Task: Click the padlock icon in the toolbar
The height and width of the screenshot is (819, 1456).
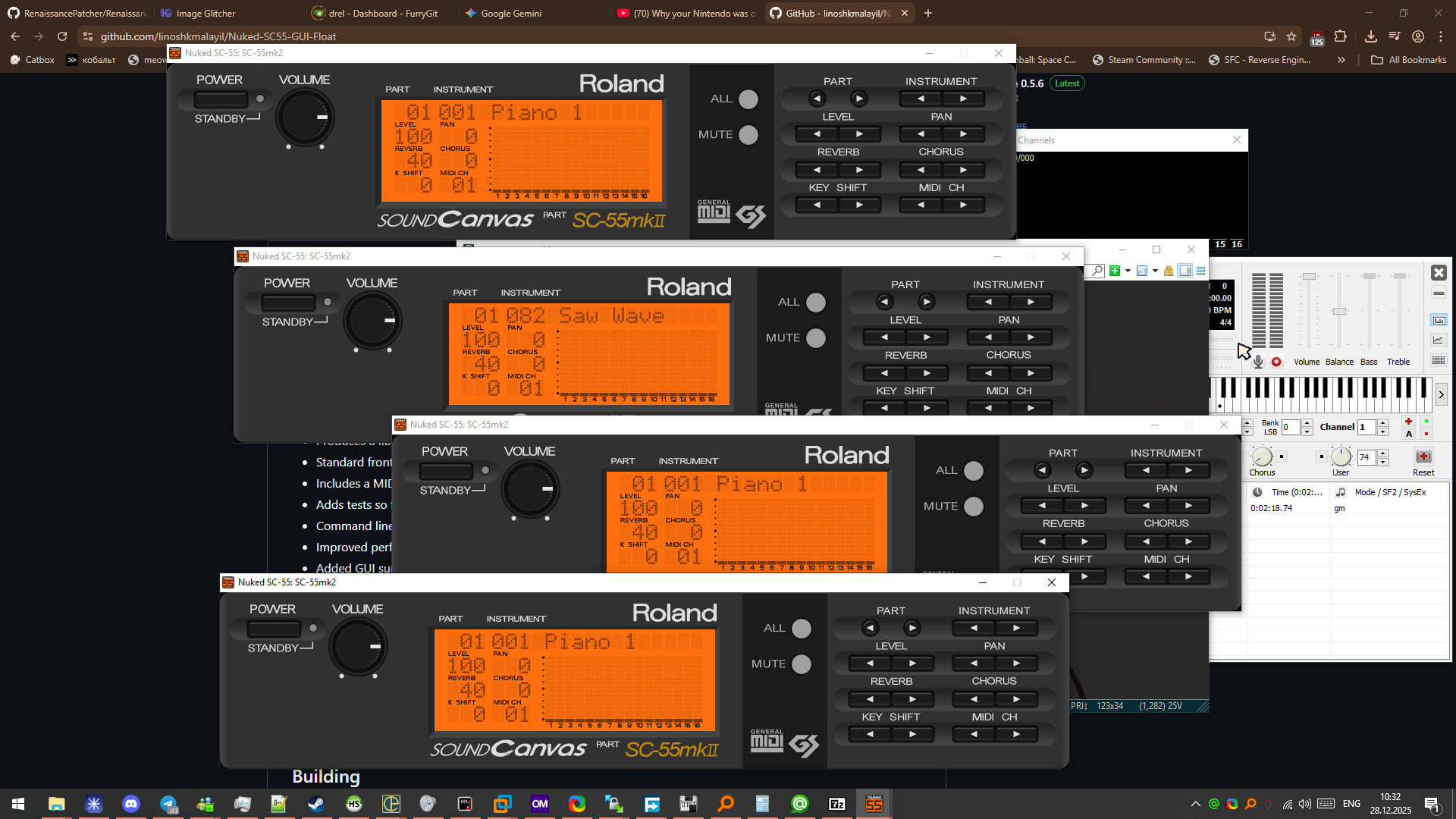Action: coord(1168,271)
